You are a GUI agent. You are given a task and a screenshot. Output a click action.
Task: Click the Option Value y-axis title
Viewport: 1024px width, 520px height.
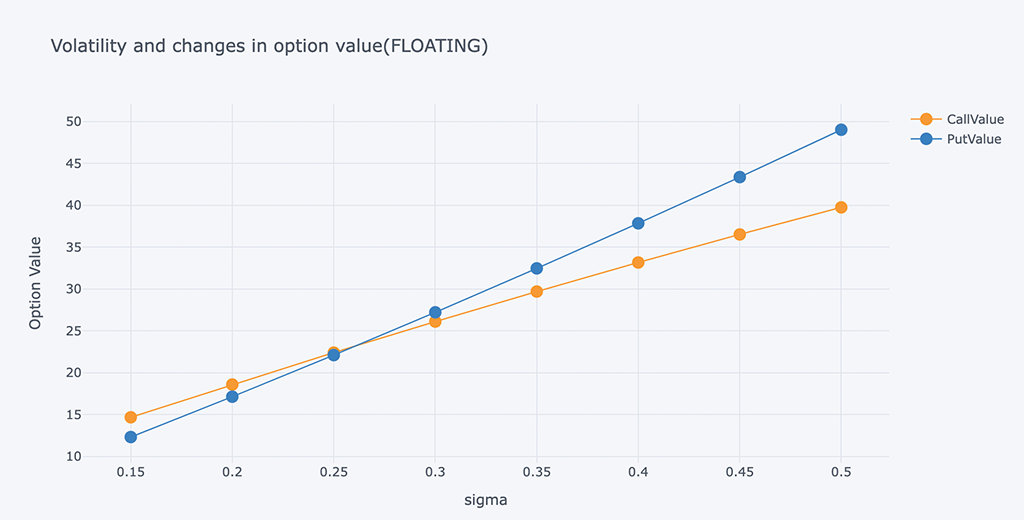[x=36, y=283]
